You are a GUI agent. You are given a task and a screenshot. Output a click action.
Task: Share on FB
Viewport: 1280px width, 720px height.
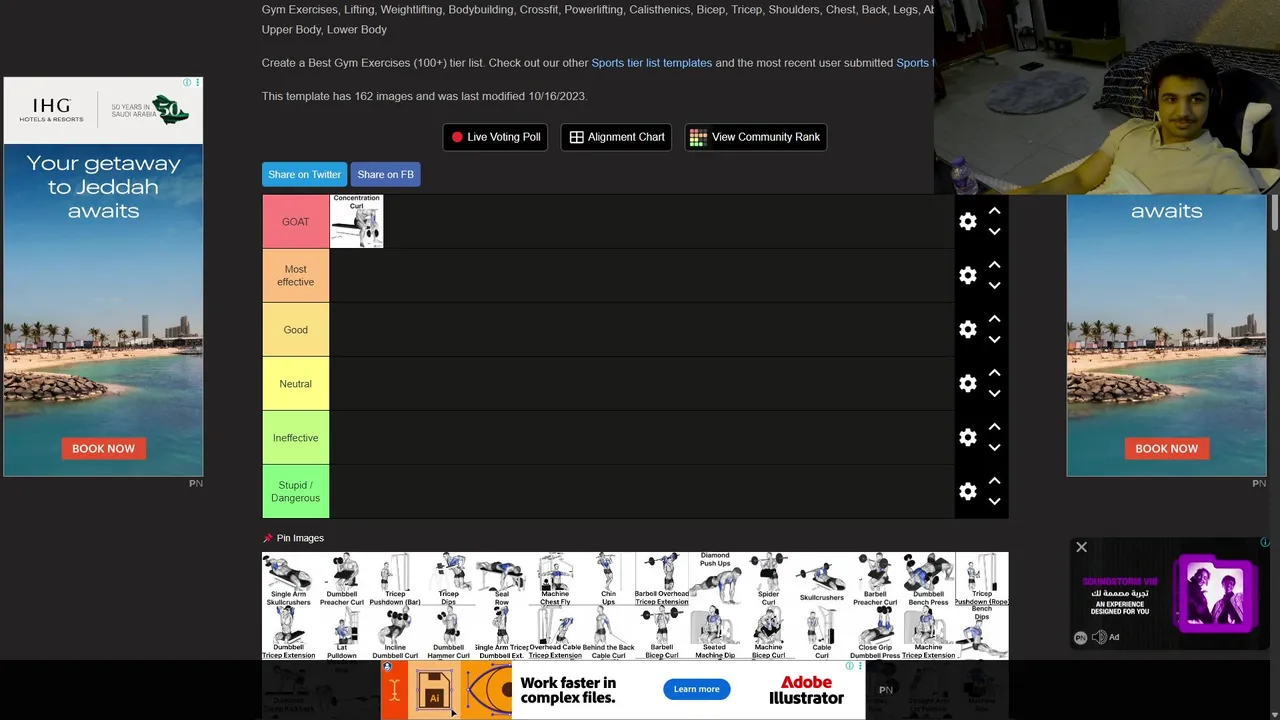385,174
